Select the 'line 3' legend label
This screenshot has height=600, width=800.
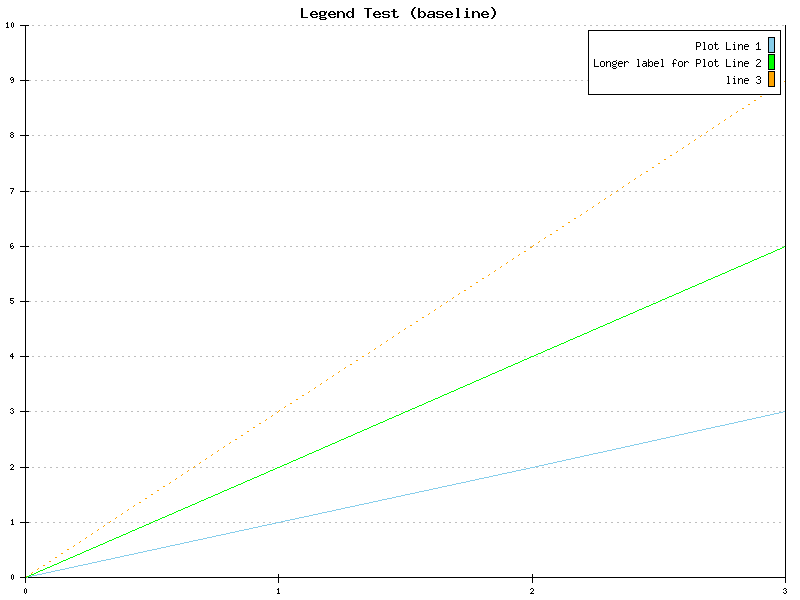click(743, 80)
